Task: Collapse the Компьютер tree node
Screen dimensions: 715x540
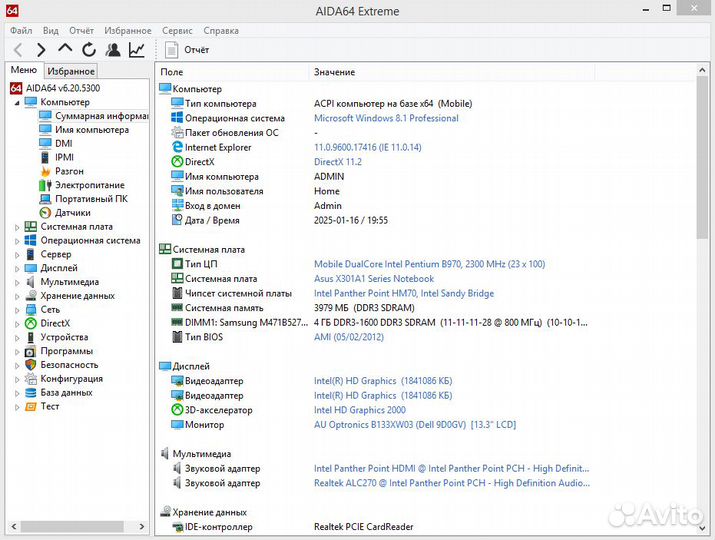Action: [17, 103]
